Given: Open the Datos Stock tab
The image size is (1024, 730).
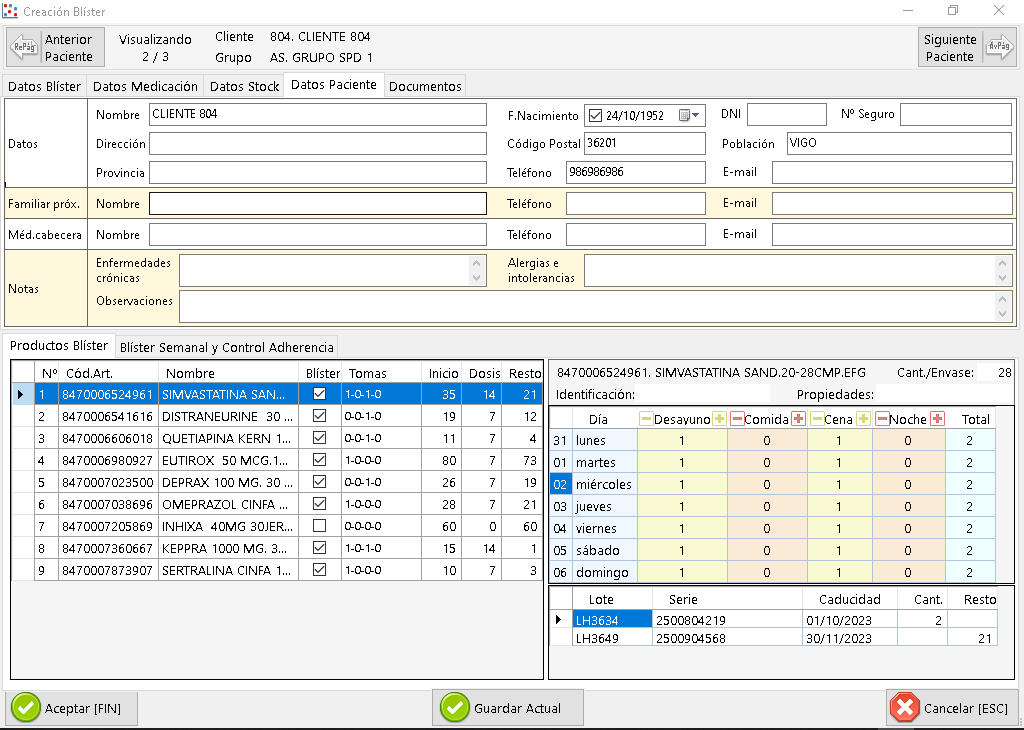Looking at the screenshot, I should (244, 86).
